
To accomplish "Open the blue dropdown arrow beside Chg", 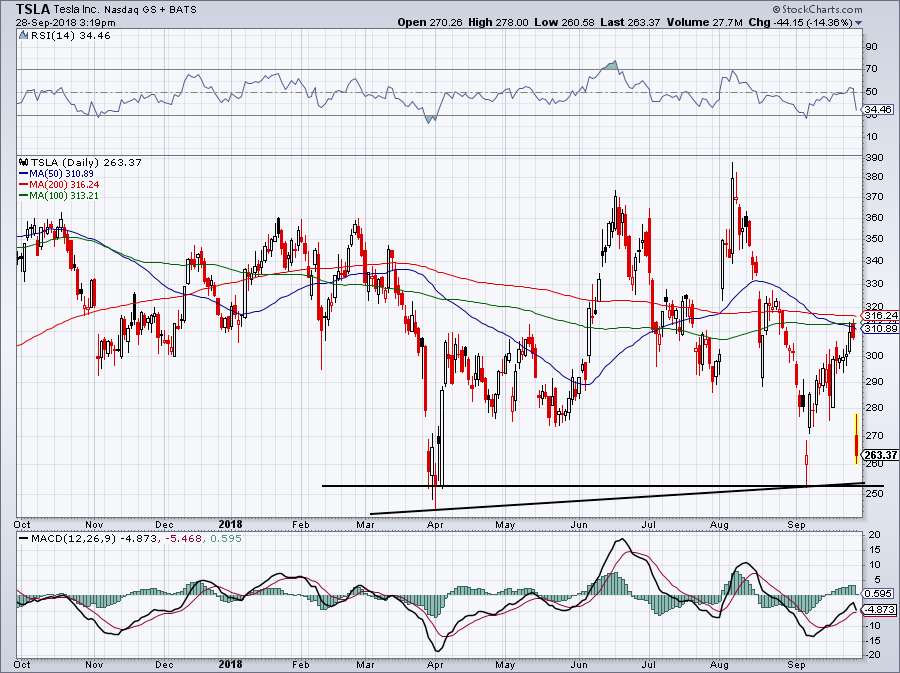I will (859, 23).
